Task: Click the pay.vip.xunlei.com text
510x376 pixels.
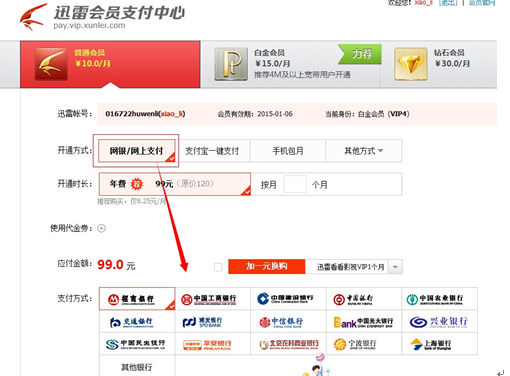Action: (x=89, y=25)
